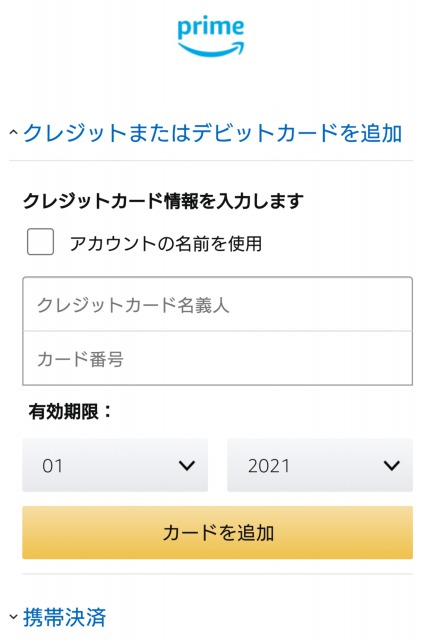Click the blue prime wordmark text

211,27
